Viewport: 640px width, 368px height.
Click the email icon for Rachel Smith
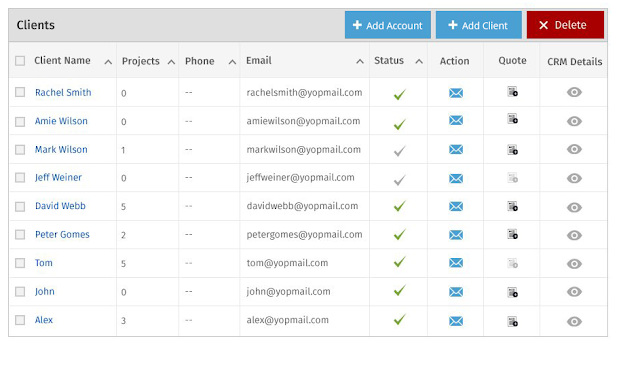[x=456, y=93]
